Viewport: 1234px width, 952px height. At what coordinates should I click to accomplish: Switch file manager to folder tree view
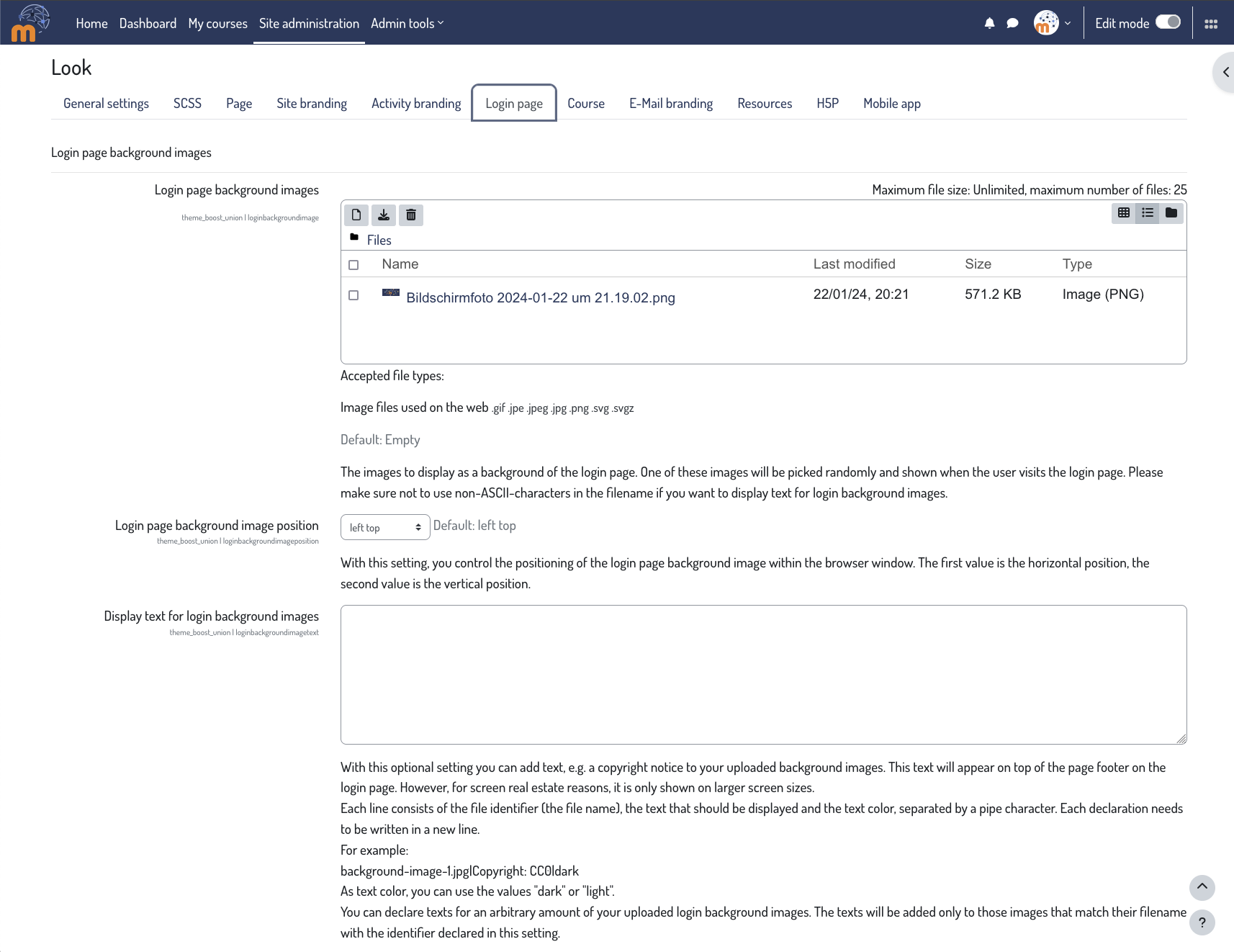[x=1171, y=212]
